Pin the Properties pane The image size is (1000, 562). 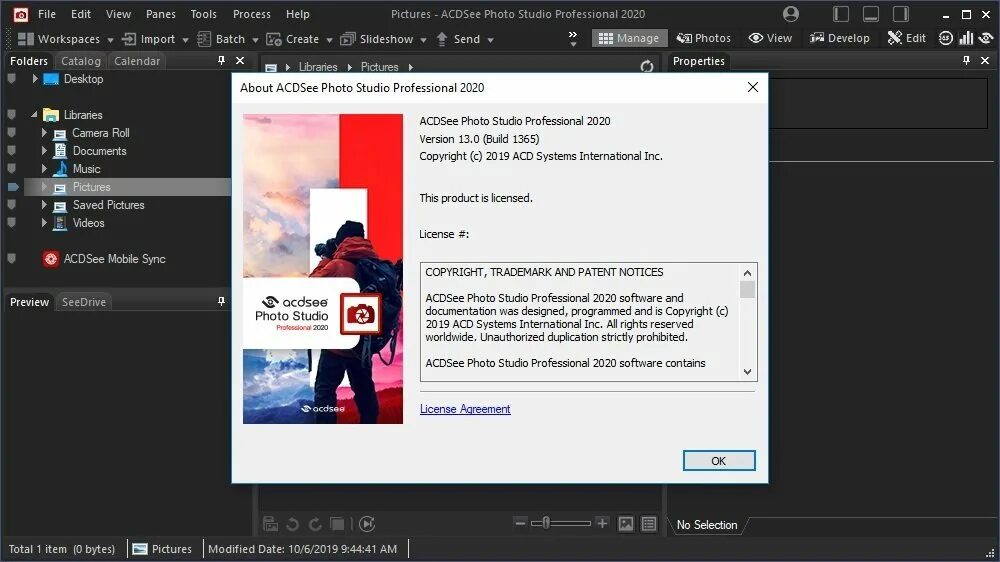pos(966,60)
